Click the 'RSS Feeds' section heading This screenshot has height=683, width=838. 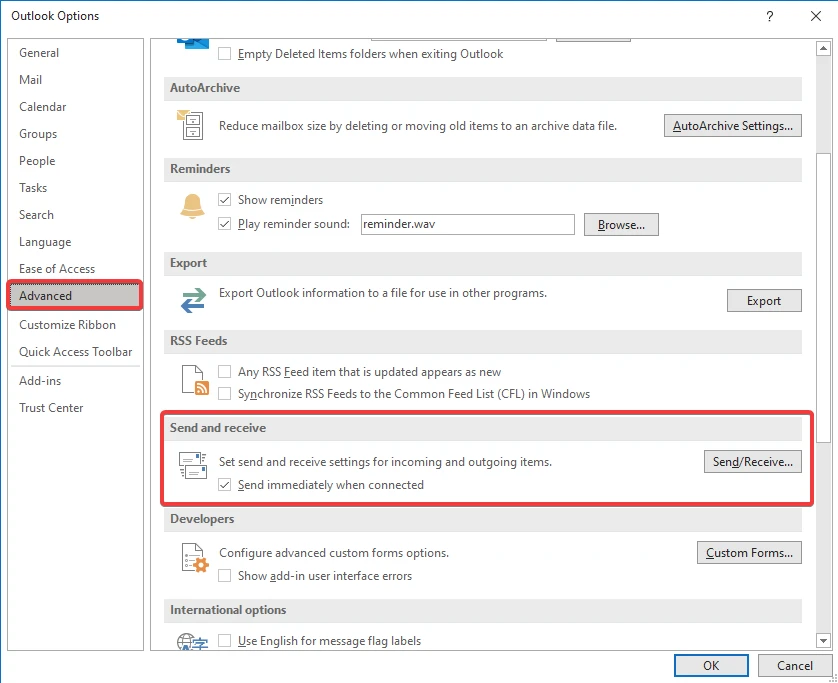tap(198, 341)
